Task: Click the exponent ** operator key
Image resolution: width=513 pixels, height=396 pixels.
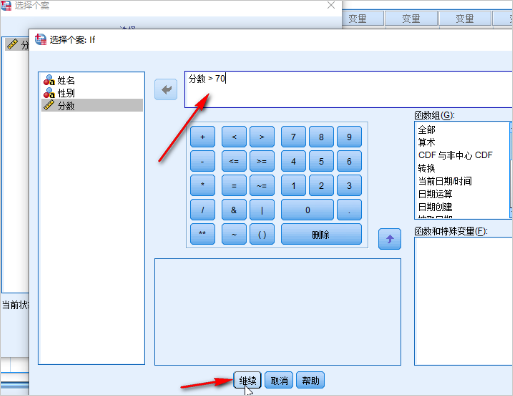Action: point(202,234)
